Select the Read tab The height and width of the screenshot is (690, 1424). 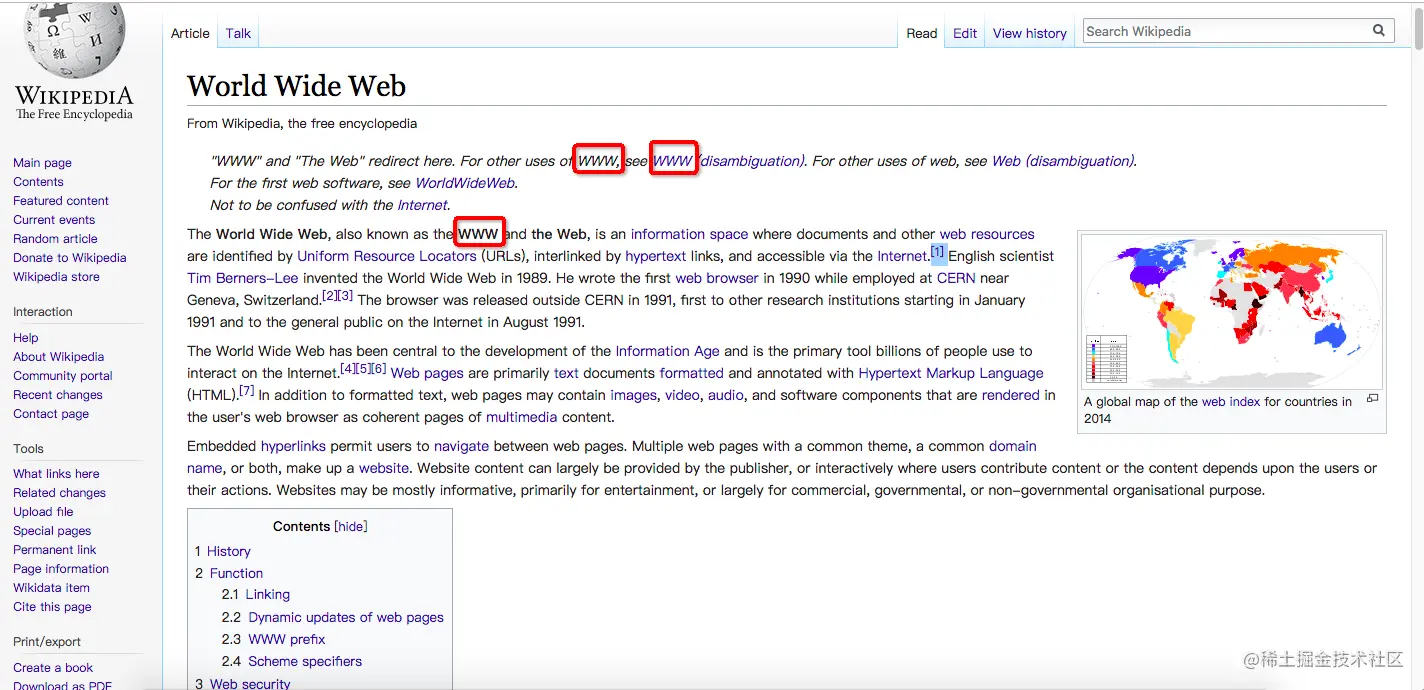click(x=922, y=33)
